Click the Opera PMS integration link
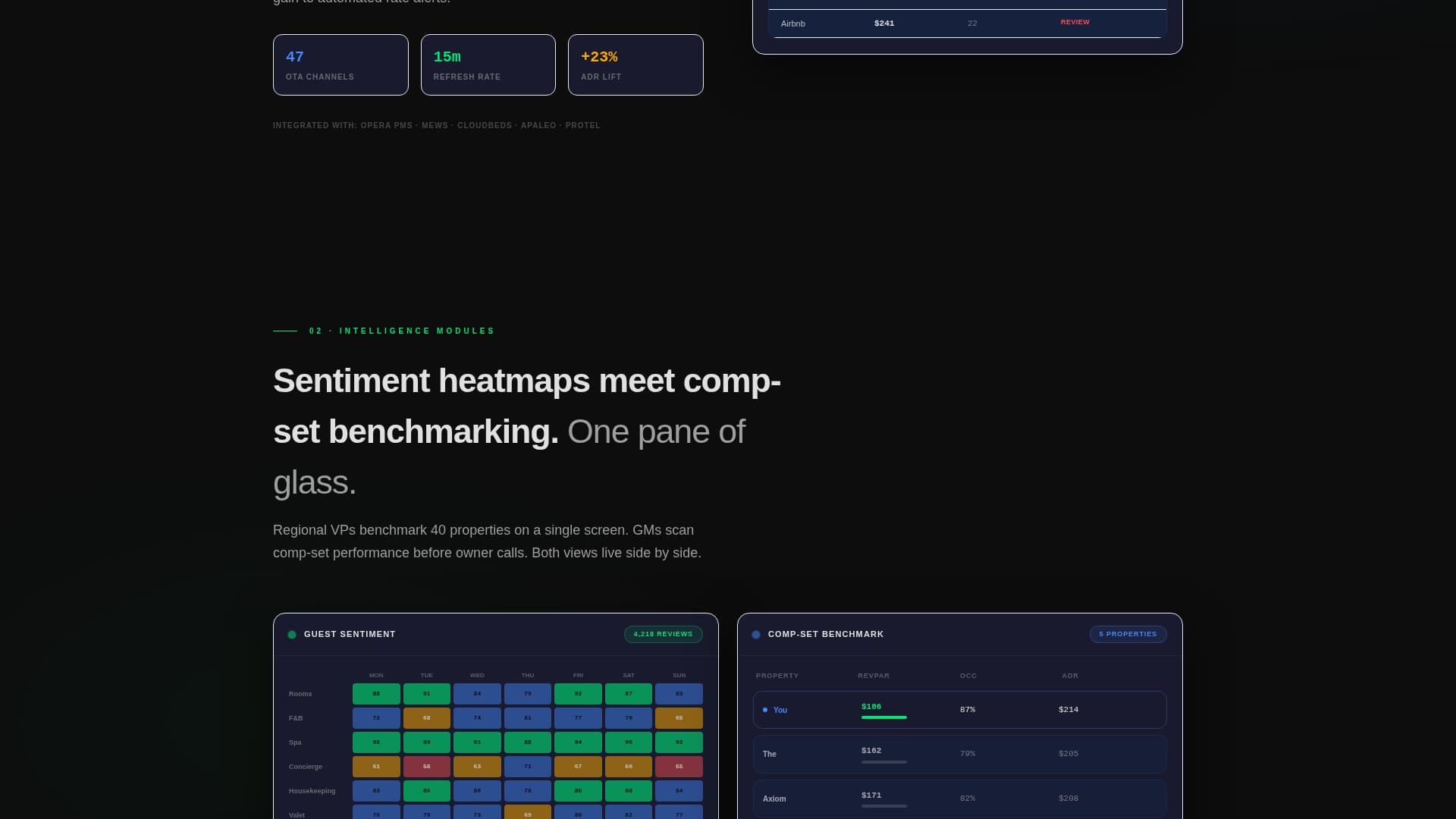 click(x=387, y=125)
